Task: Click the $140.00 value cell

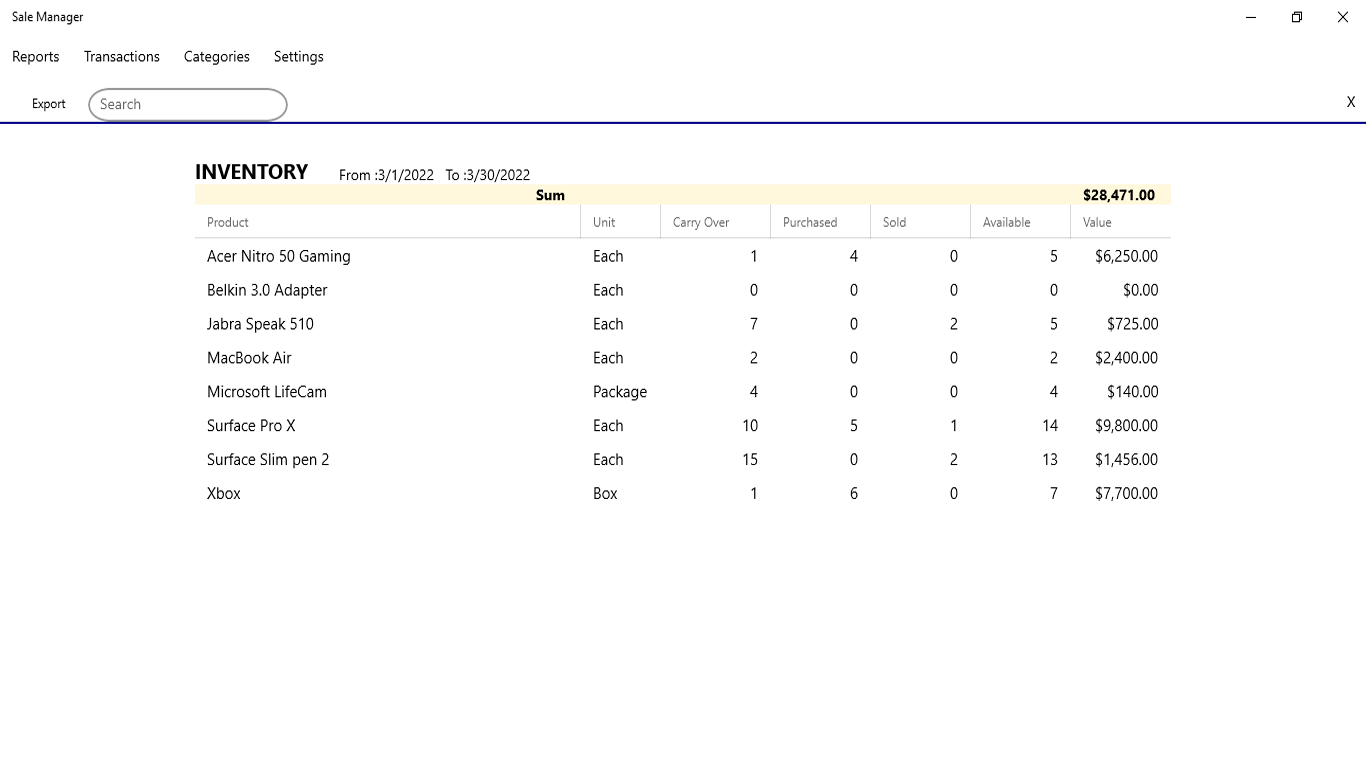Action: [1133, 392]
